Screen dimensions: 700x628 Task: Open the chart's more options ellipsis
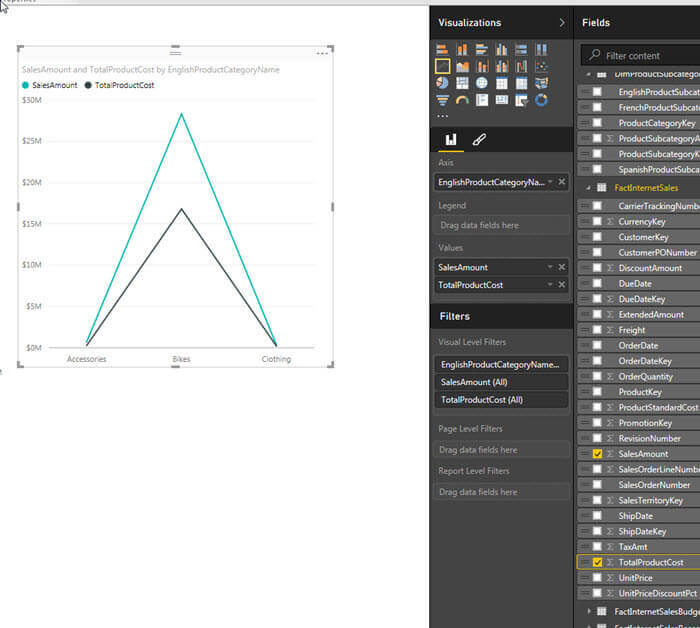pos(322,53)
